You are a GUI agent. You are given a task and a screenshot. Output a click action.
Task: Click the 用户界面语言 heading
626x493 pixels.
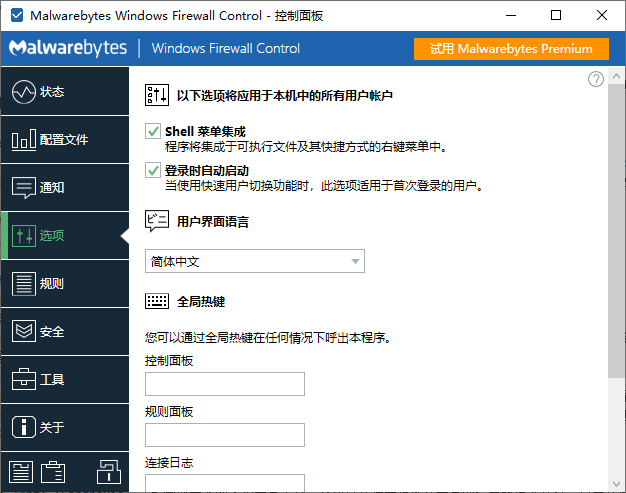pyautogui.click(x=213, y=222)
